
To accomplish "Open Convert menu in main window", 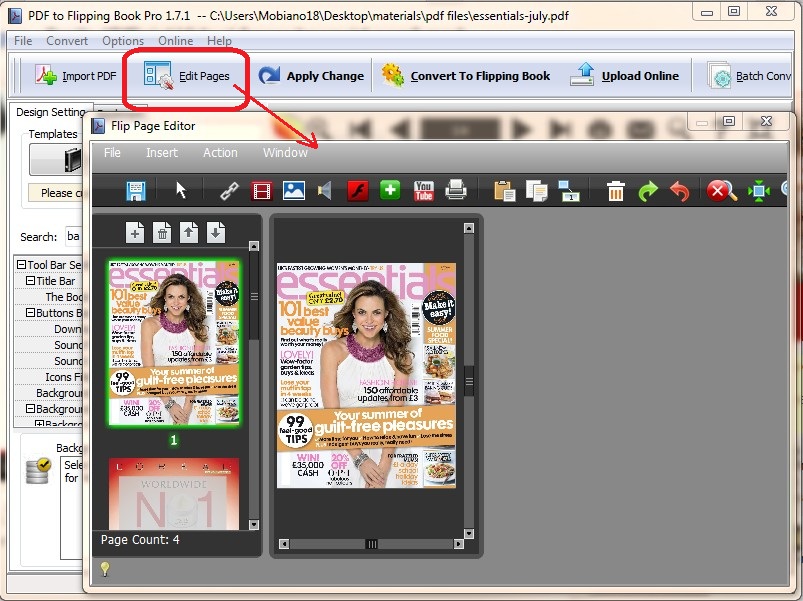I will click(x=67, y=41).
